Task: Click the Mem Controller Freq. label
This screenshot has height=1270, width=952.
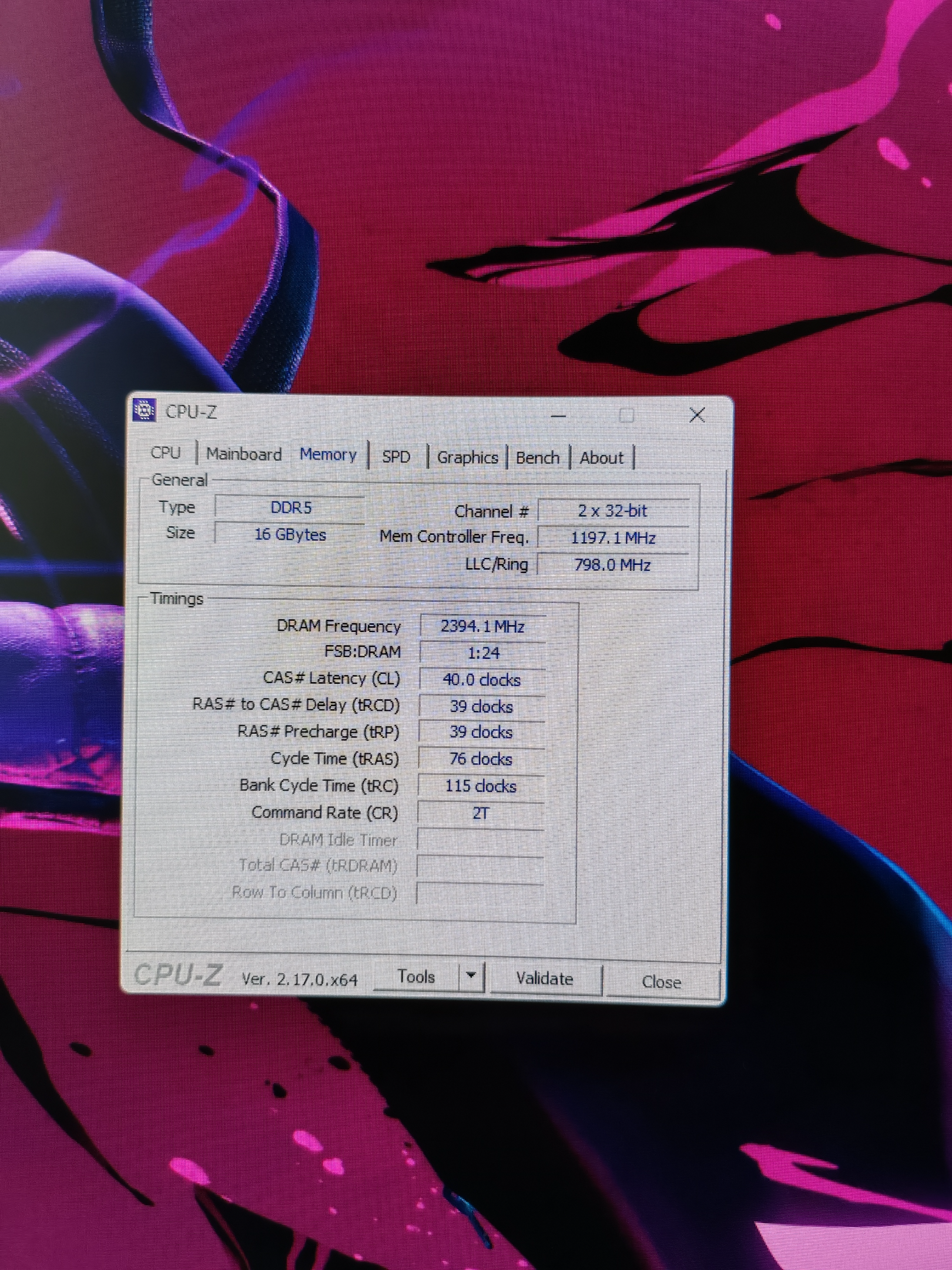Action: (454, 537)
